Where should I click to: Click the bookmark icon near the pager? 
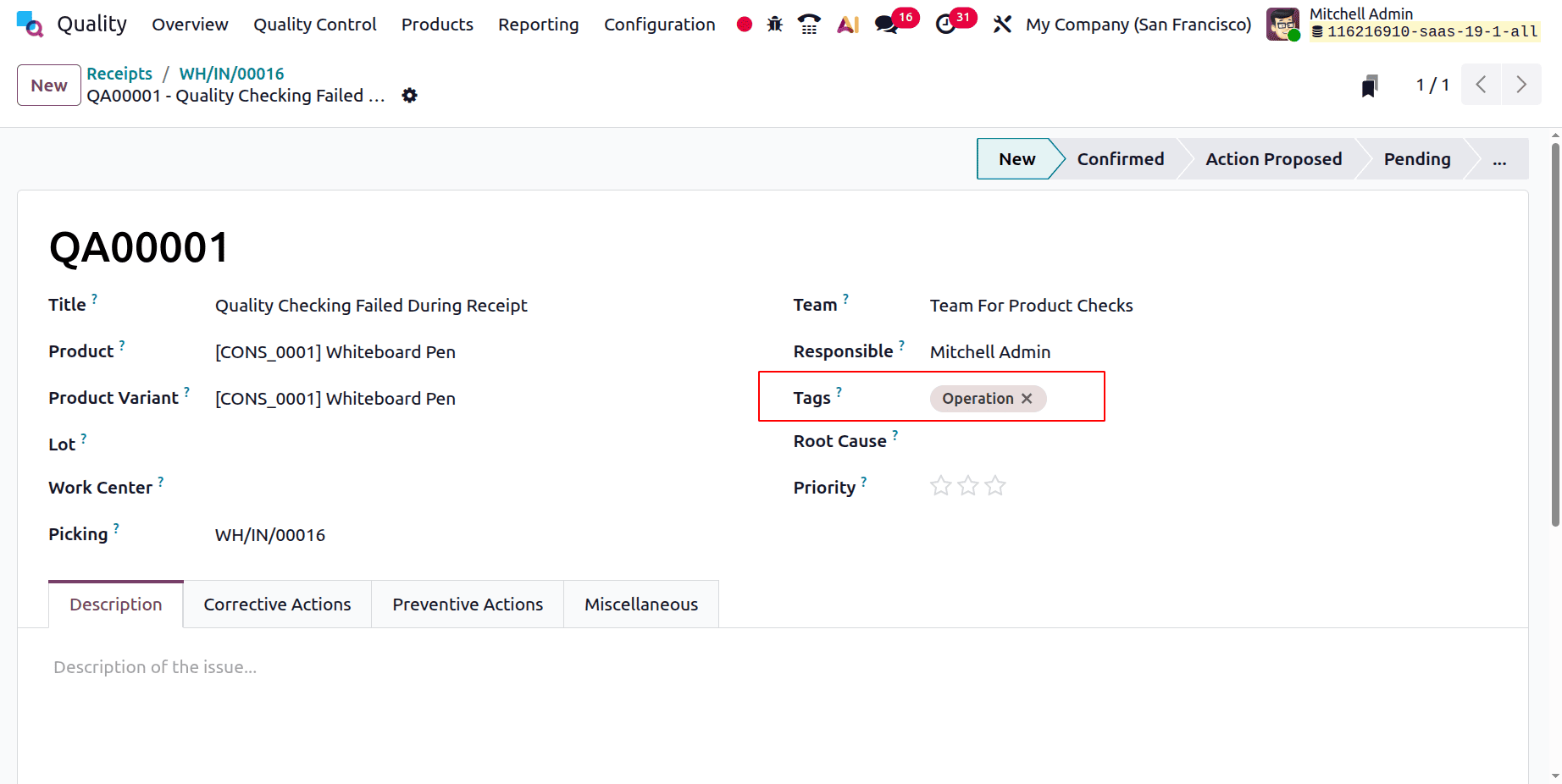pos(1370,86)
